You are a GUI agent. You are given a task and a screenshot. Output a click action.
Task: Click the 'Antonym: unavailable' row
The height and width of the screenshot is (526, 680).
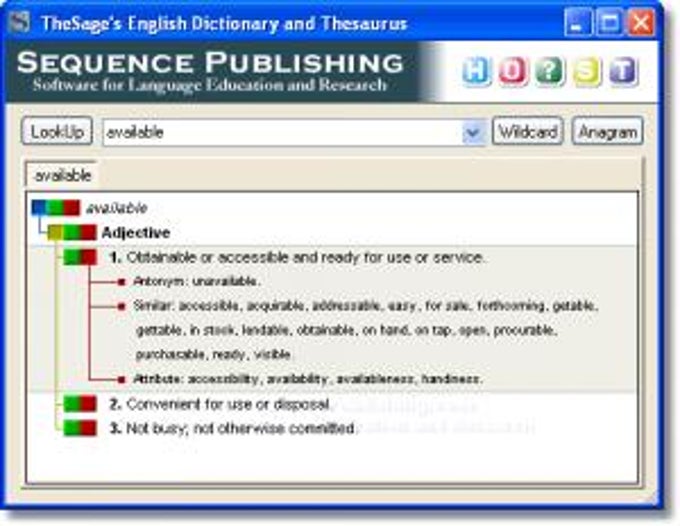tap(196, 281)
